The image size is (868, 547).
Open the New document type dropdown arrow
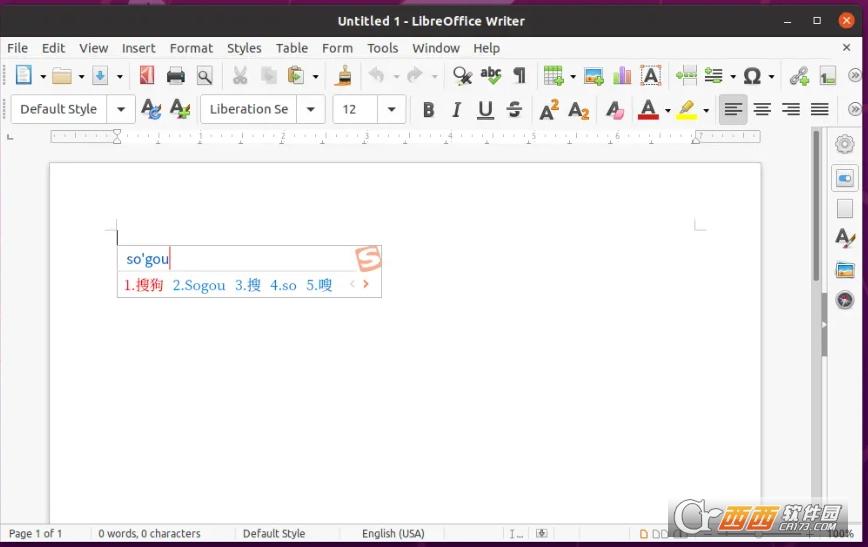click(43, 76)
